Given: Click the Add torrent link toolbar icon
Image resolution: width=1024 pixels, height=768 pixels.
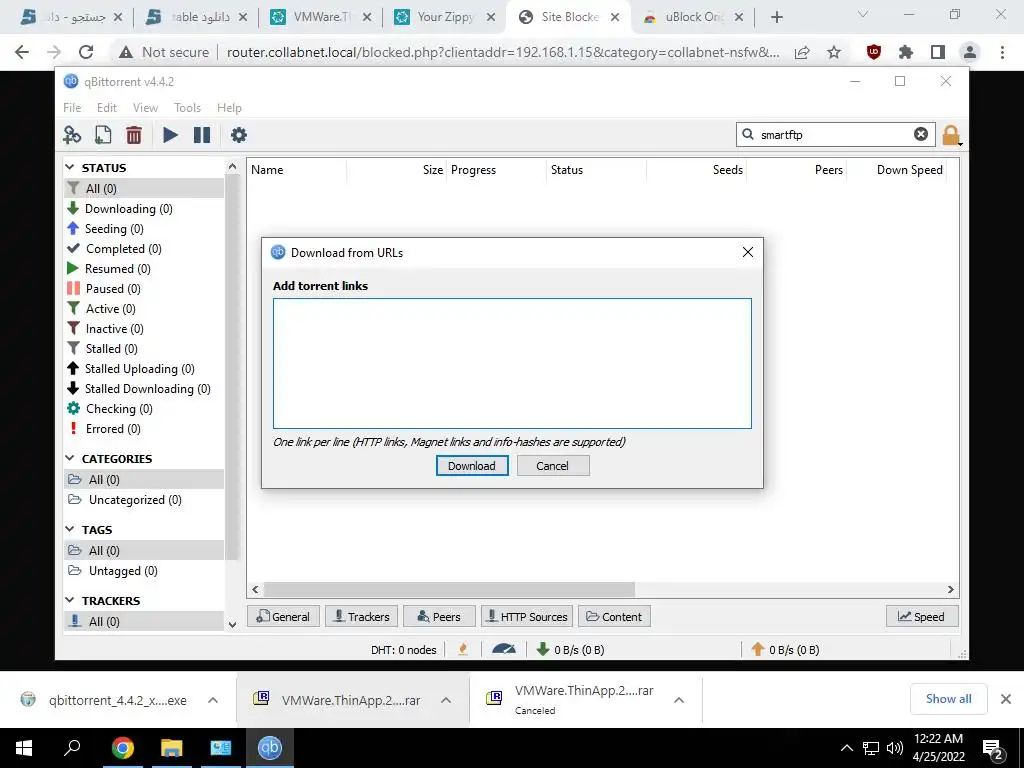Looking at the screenshot, I should click(72, 135).
